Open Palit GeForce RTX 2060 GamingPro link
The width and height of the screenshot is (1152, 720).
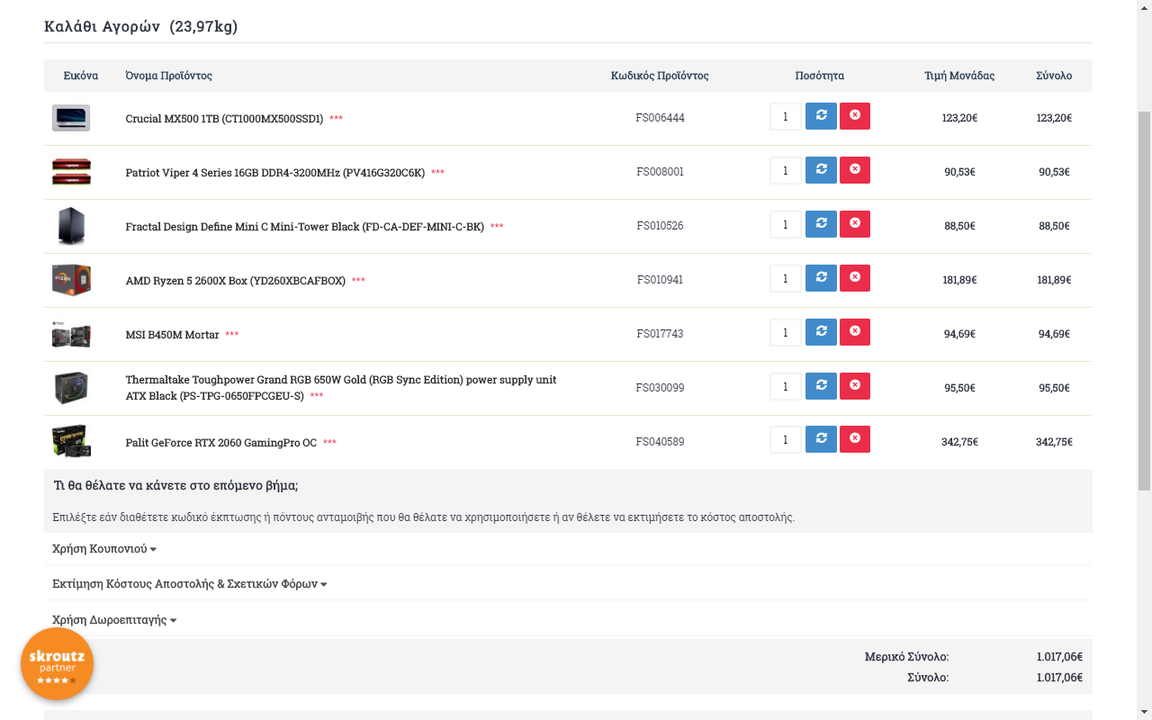click(220, 442)
